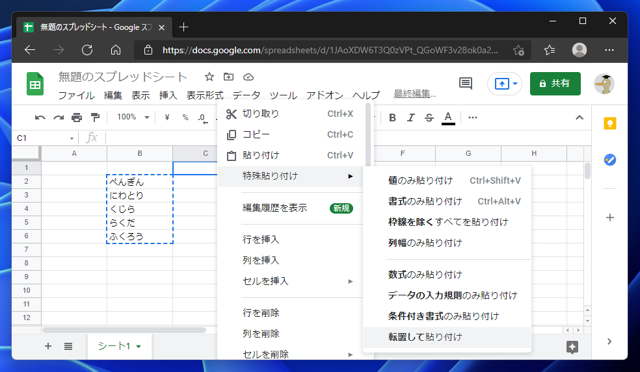The width and height of the screenshot is (640, 372).
Task: Open the Google account avatar
Action: (604, 84)
